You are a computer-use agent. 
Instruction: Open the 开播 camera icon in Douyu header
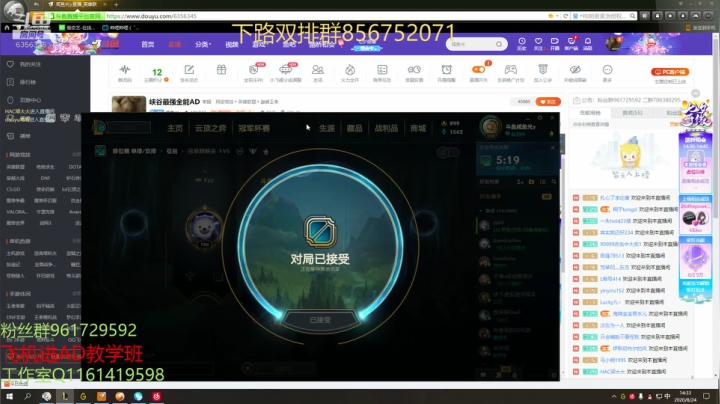pos(555,43)
